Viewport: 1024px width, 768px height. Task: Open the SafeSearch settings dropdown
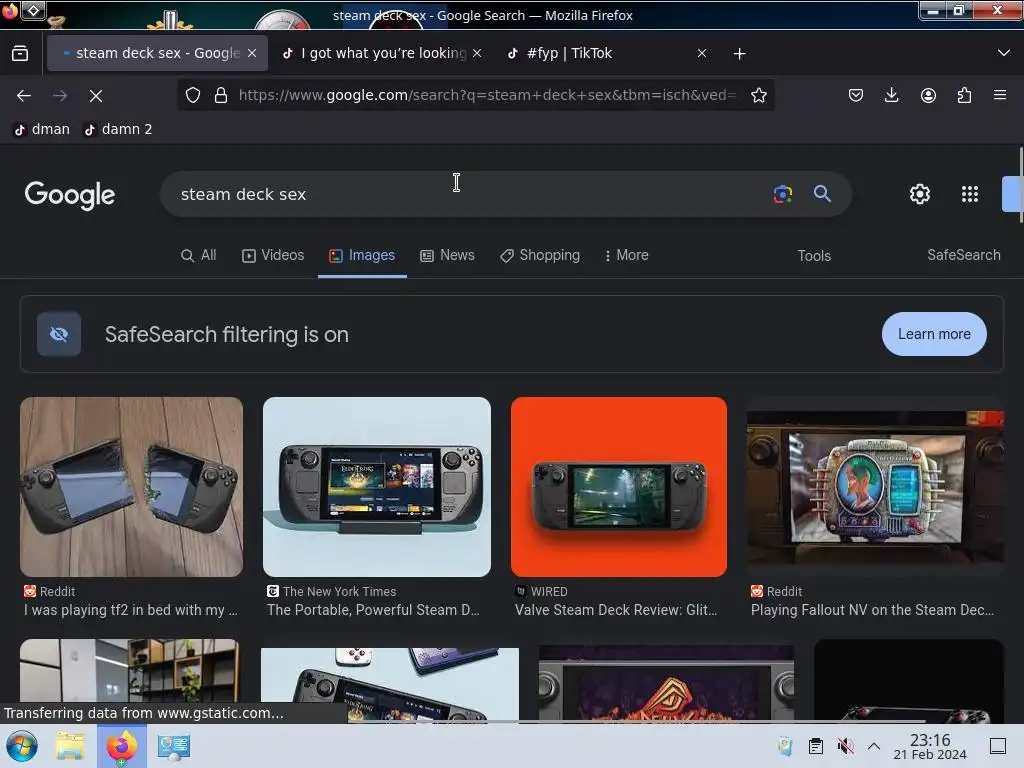tap(963, 255)
